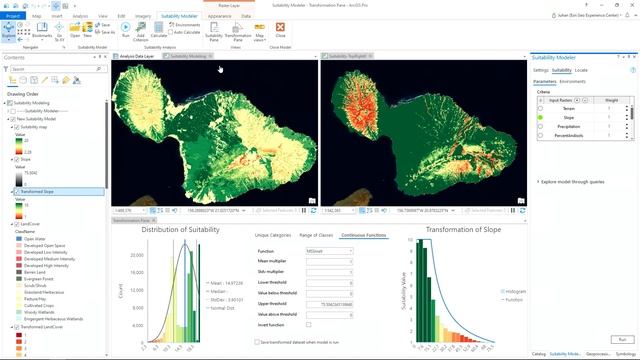Screen dimensions: 640x360
Task: Click the Calculate ribbon button
Action: 158,31
